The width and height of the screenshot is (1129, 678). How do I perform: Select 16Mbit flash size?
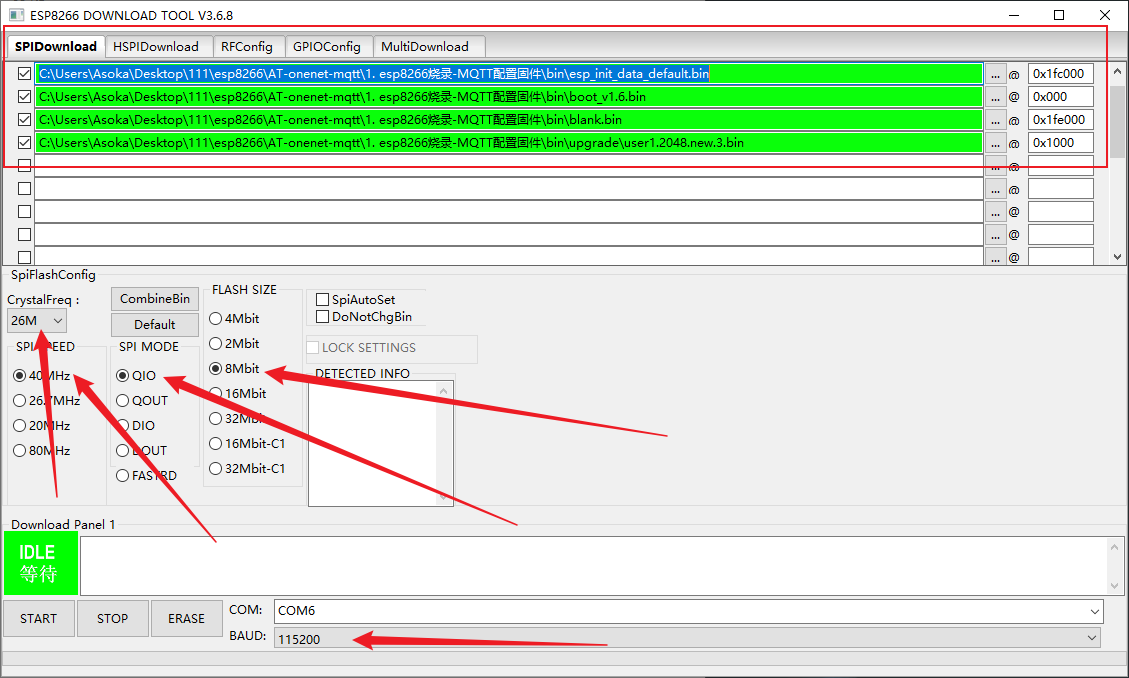click(x=238, y=394)
